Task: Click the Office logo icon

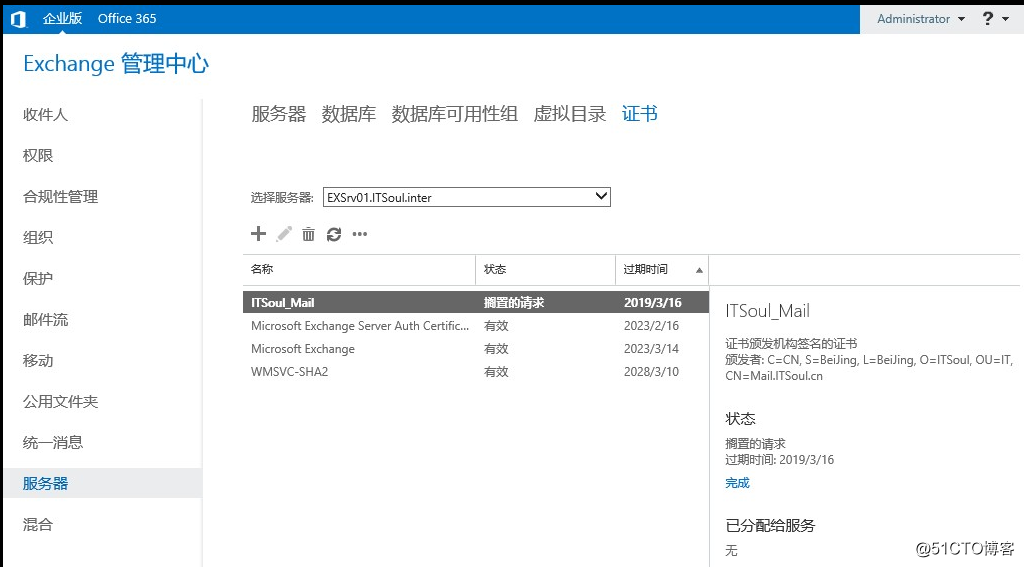Action: click(18, 20)
